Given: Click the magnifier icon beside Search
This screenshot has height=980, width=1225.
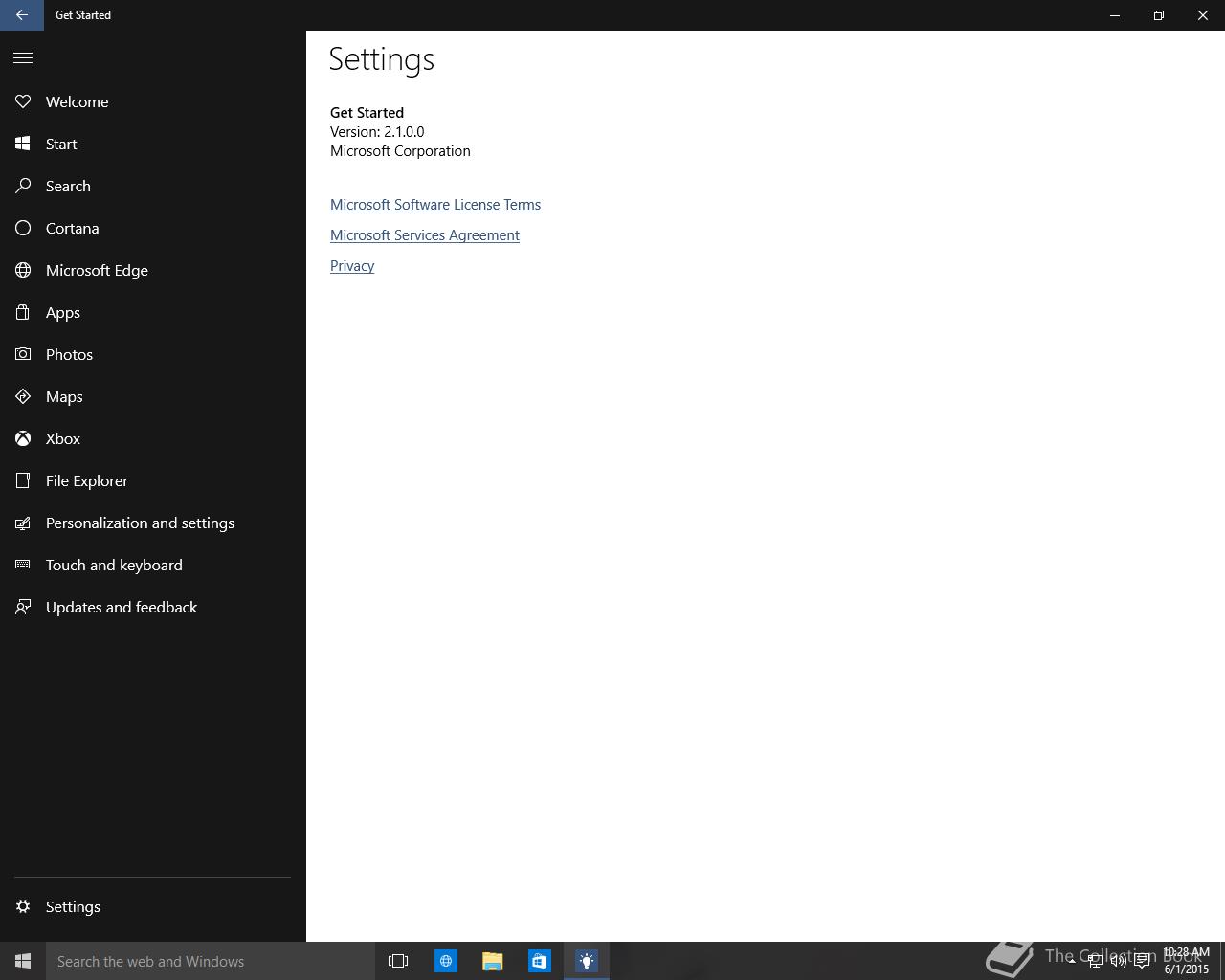Looking at the screenshot, I should [23, 186].
